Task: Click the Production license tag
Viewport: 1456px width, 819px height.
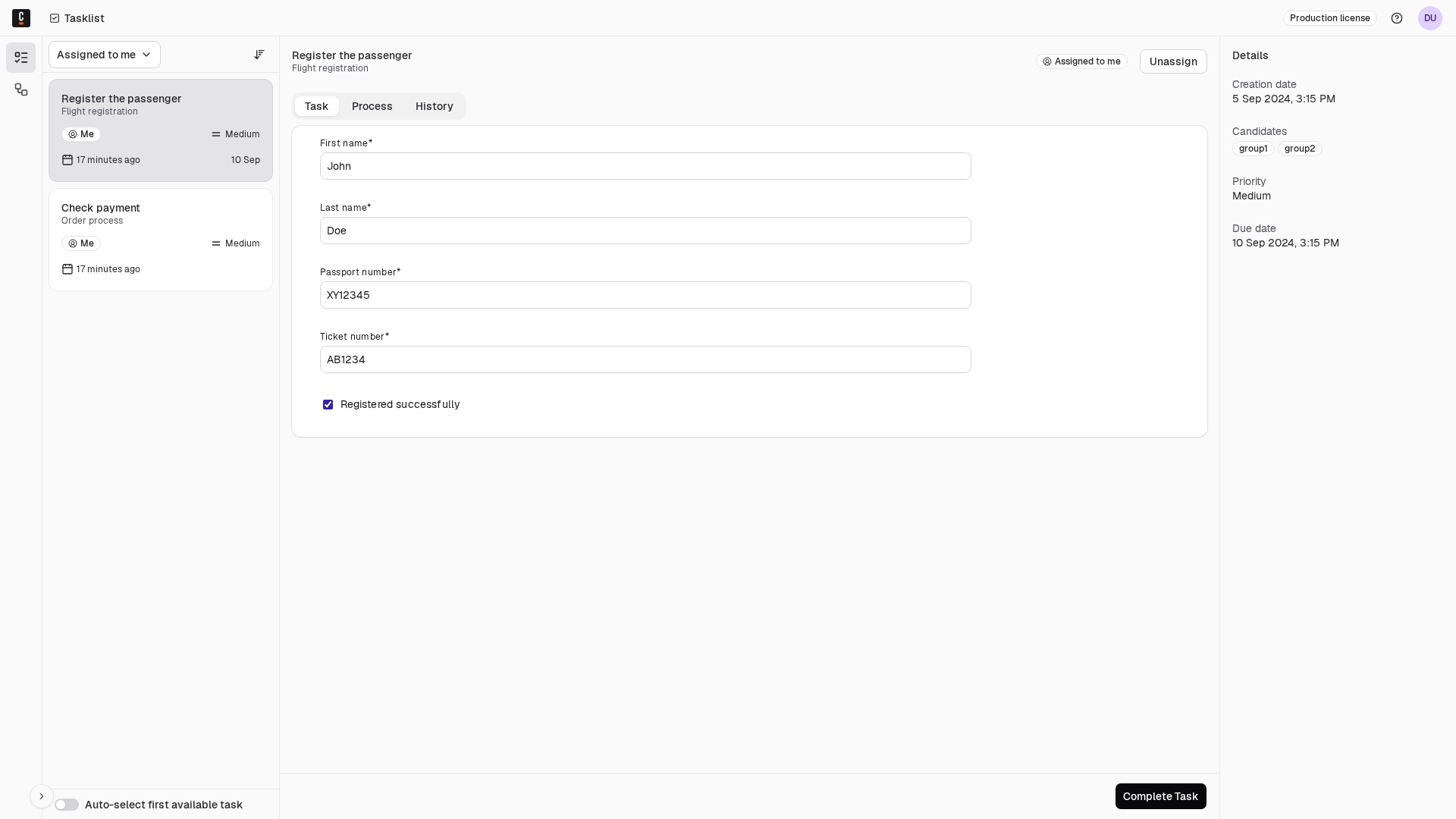Action: 1330,18
